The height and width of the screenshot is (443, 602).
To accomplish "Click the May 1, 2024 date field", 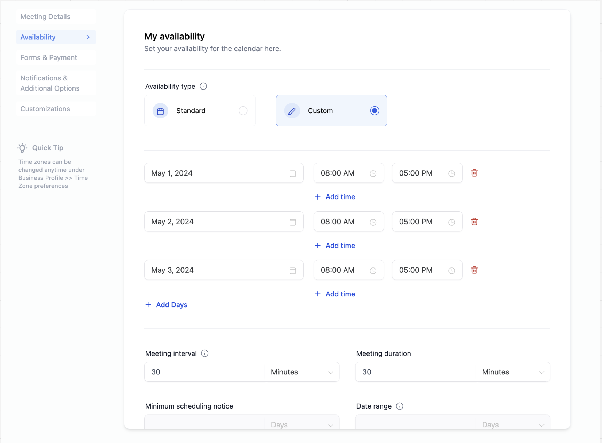I will pyautogui.click(x=224, y=173).
